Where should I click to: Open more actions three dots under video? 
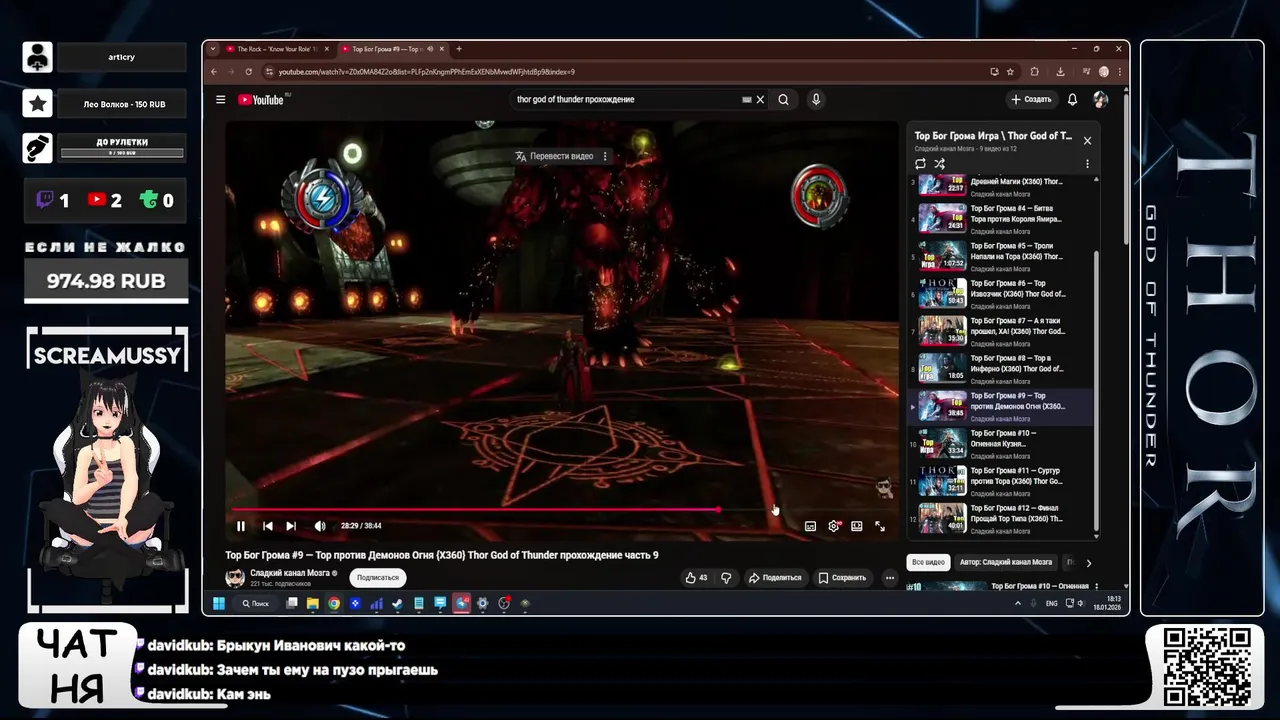coord(890,578)
